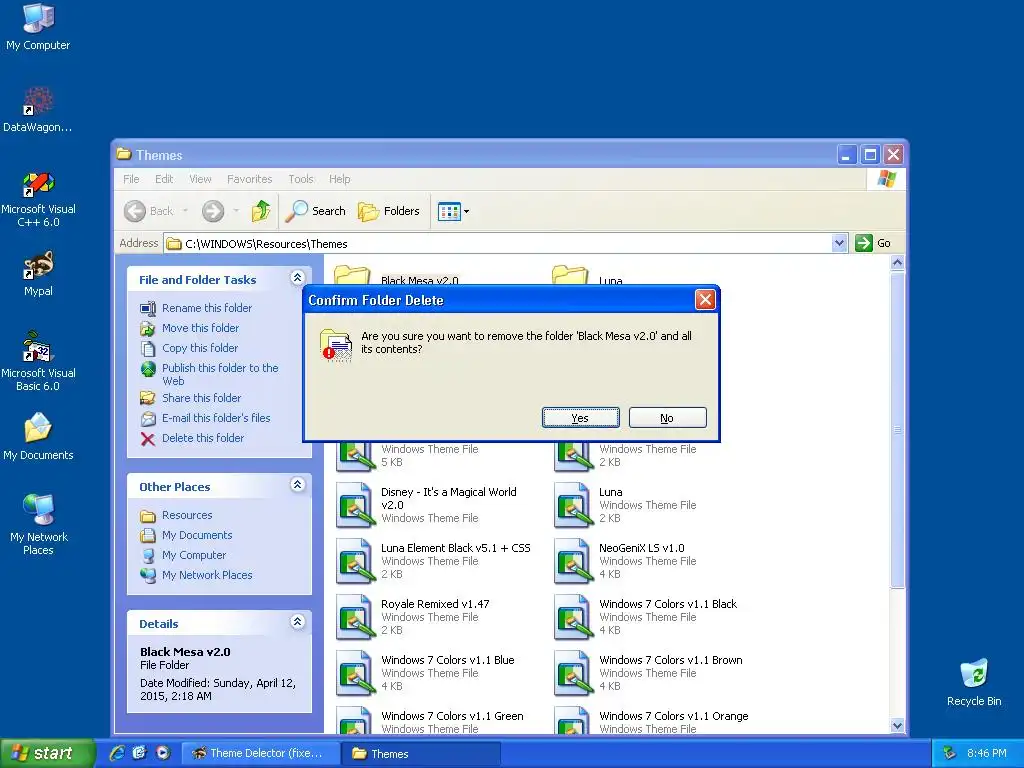This screenshot has height=768, width=1024.
Task: Select the Luna theme file
Action: pos(626,504)
